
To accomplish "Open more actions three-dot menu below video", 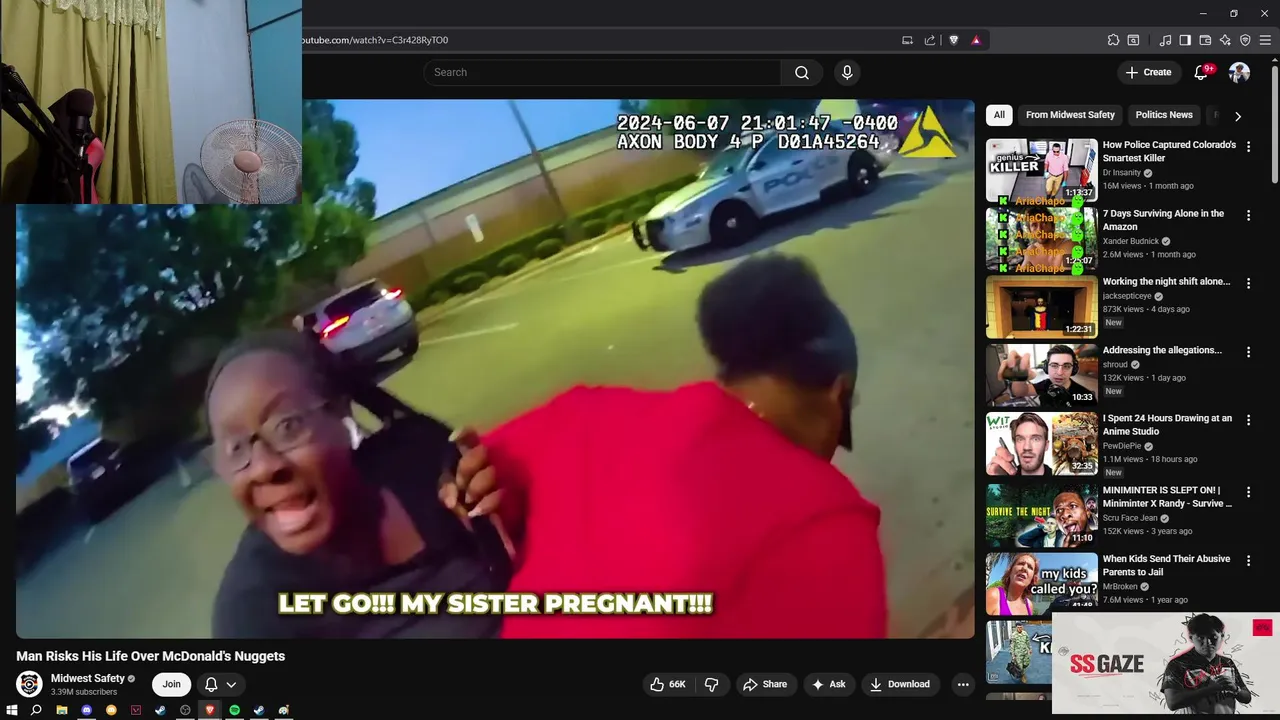I will coord(963,684).
